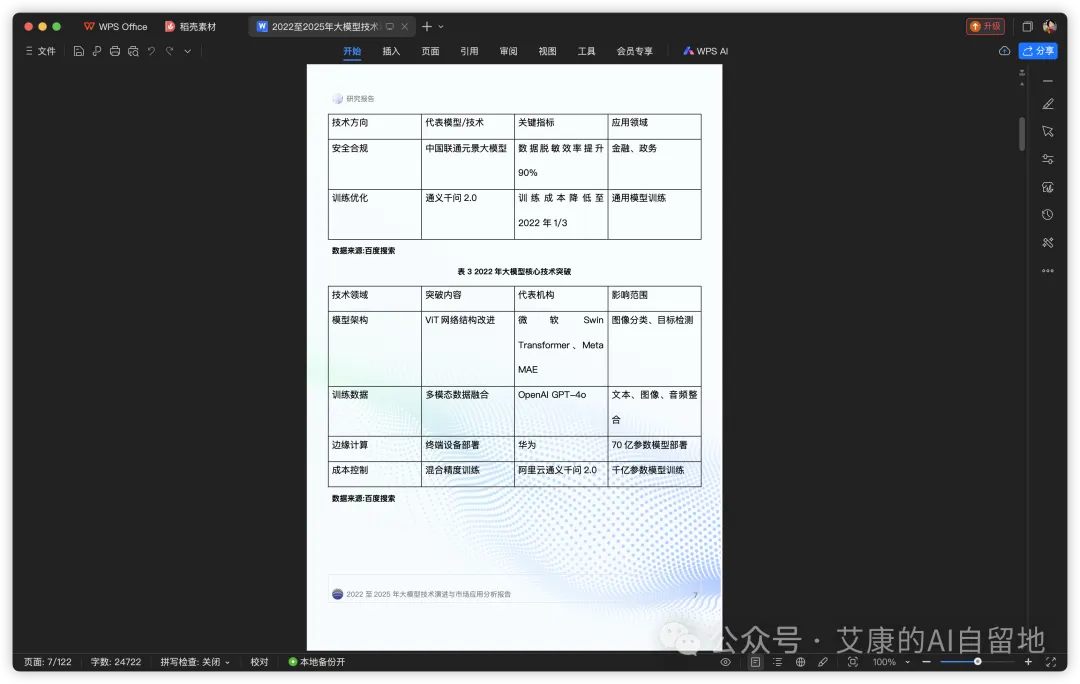1080x684 pixels.
Task: Open the 拼写检查: 关闭 dropdown
Action: [x=195, y=662]
